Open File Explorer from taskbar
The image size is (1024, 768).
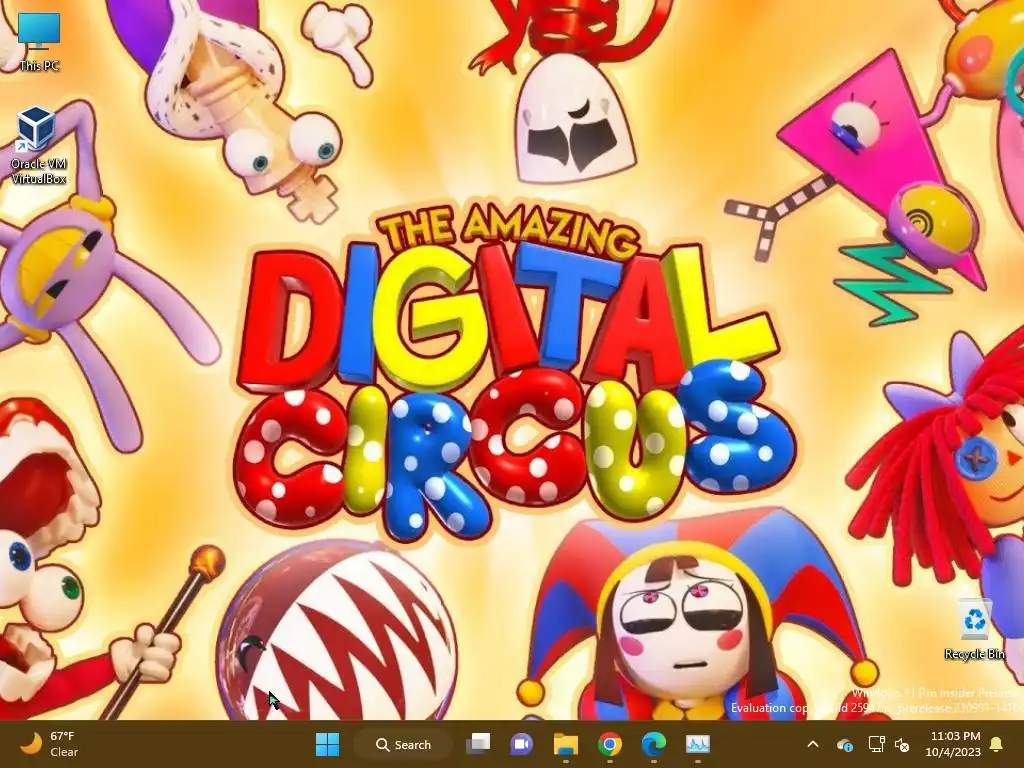point(566,744)
